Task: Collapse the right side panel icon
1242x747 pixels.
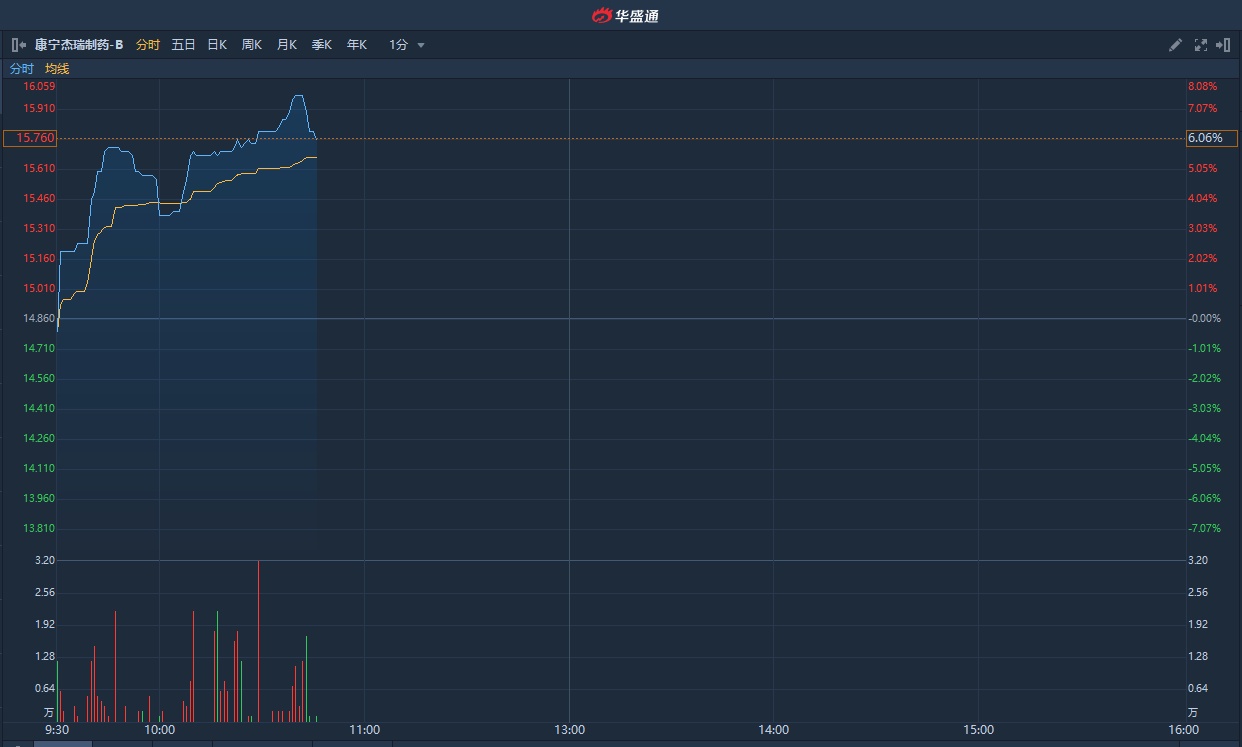Action: pos(1223,45)
